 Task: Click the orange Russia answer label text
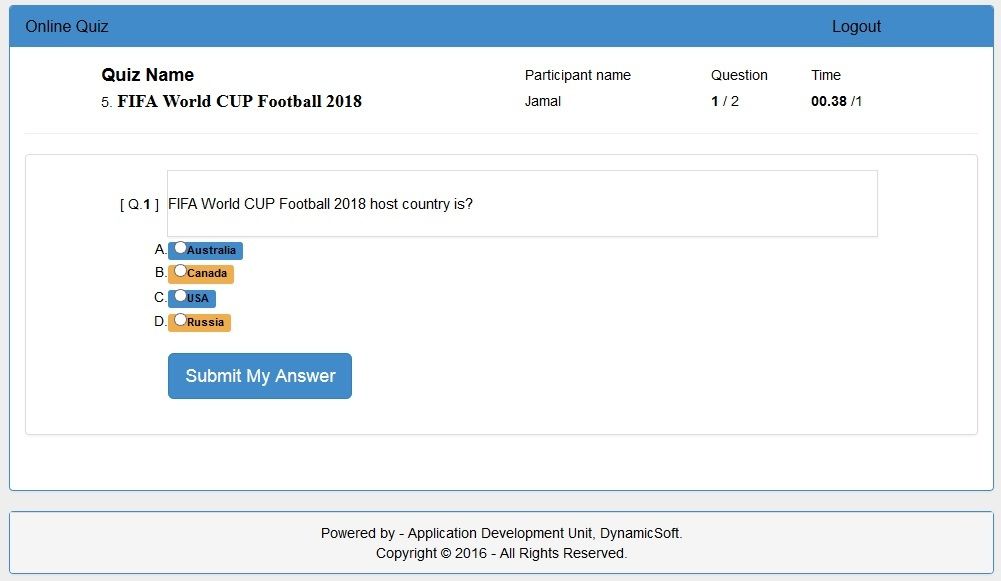205,323
